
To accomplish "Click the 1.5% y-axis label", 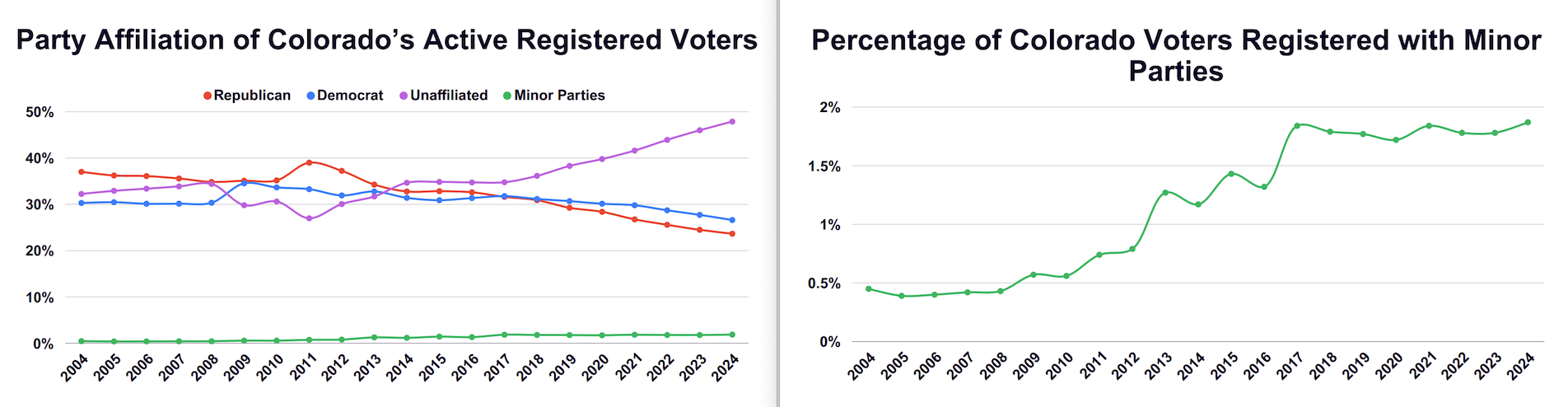I will (824, 166).
